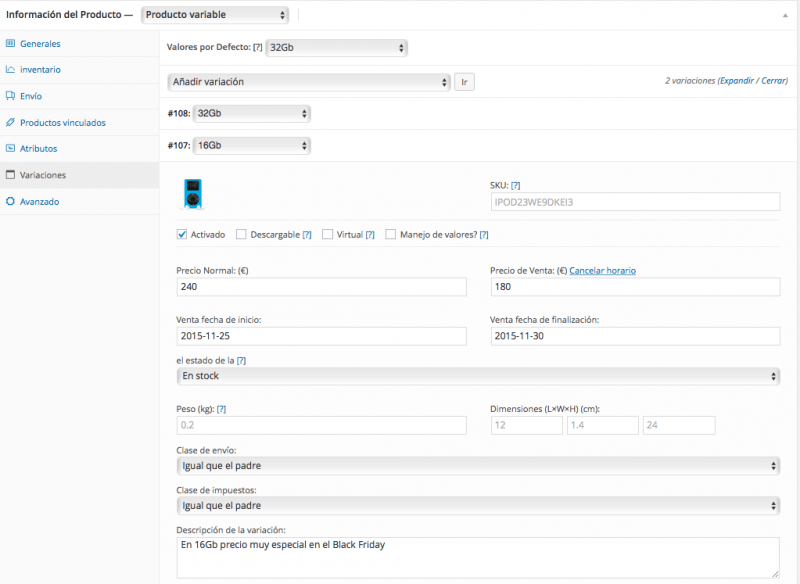Click the '#107:' variation label
This screenshot has height=584, width=800.
(x=179, y=146)
